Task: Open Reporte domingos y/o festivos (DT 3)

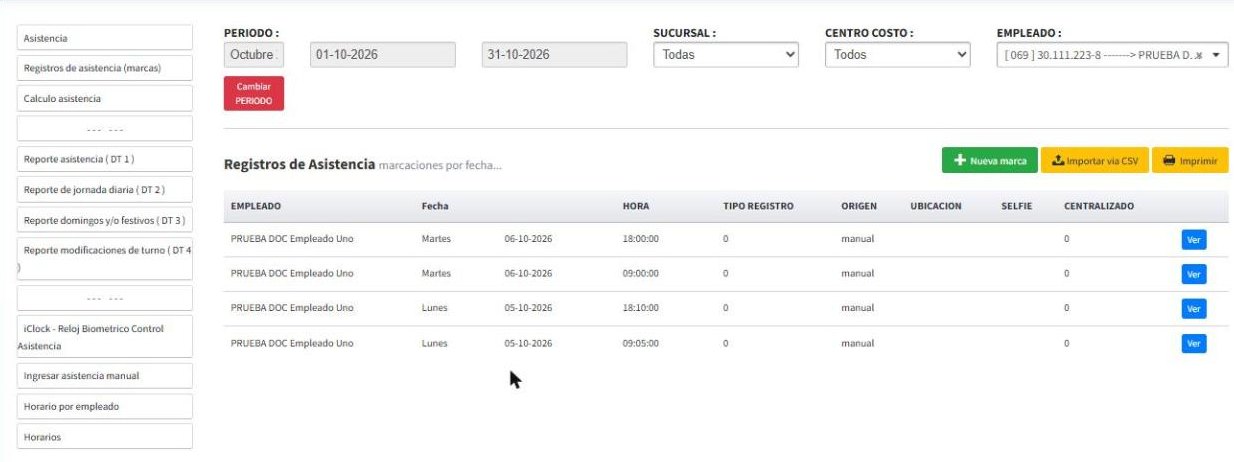Action: click(x=105, y=220)
